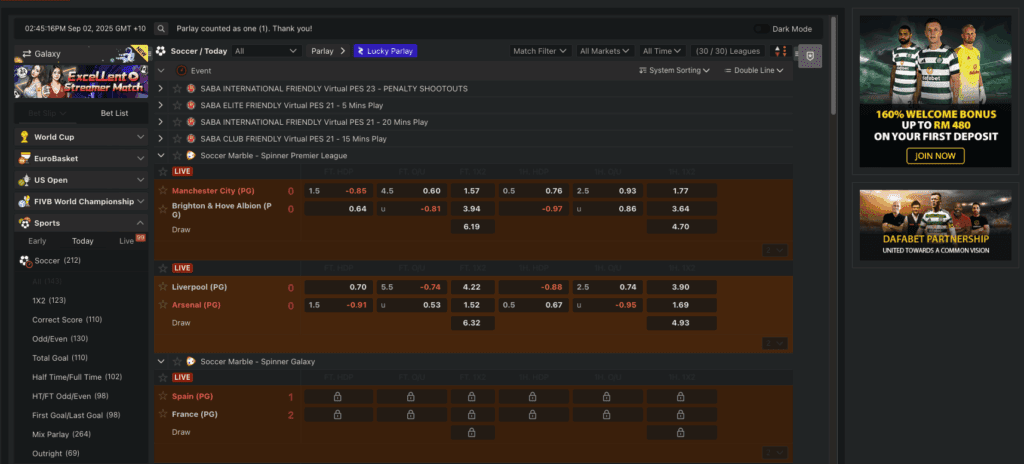Star the Spain (PG) match
This screenshot has width=1024, height=464.
point(163,395)
